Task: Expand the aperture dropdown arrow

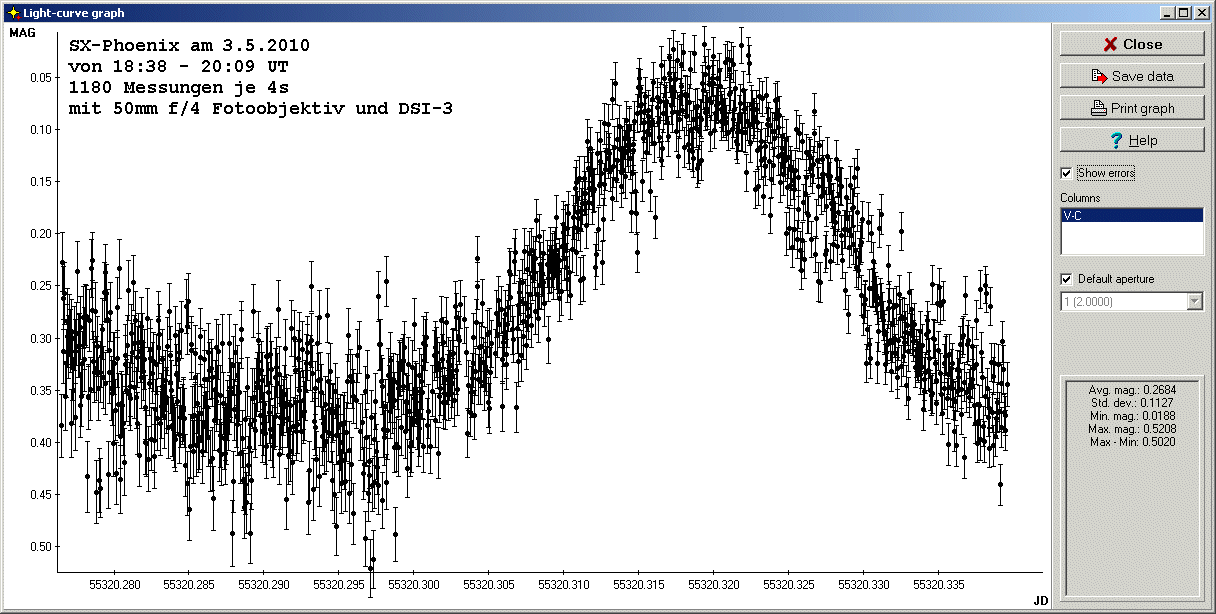Action: pos(1193,301)
